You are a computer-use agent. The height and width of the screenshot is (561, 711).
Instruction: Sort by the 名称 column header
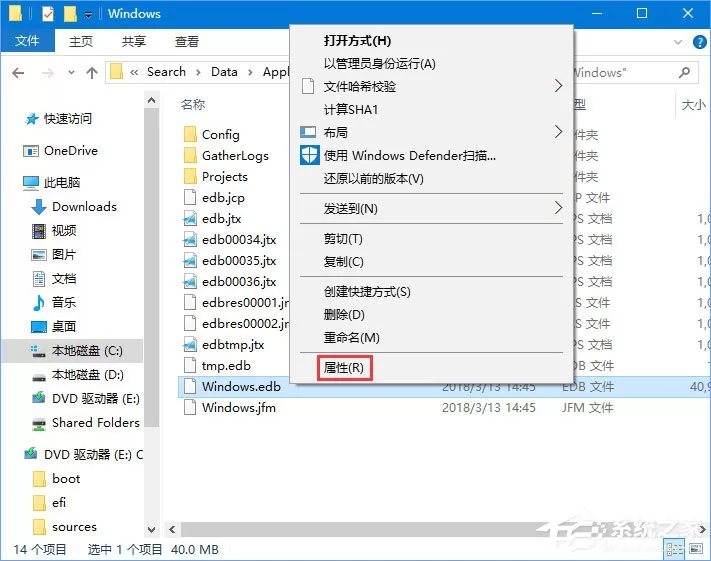pyautogui.click(x=193, y=105)
